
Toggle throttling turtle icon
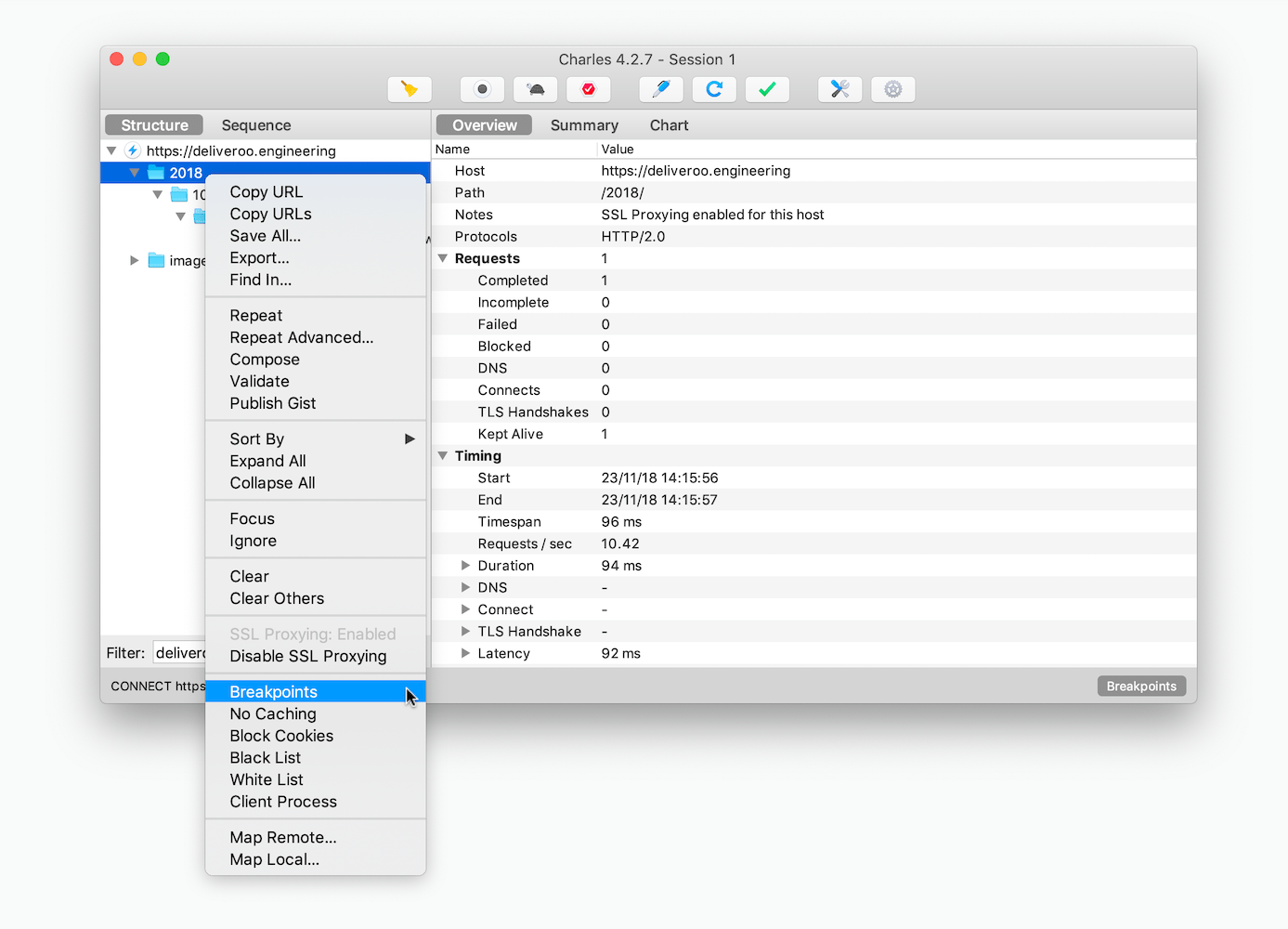click(x=536, y=89)
